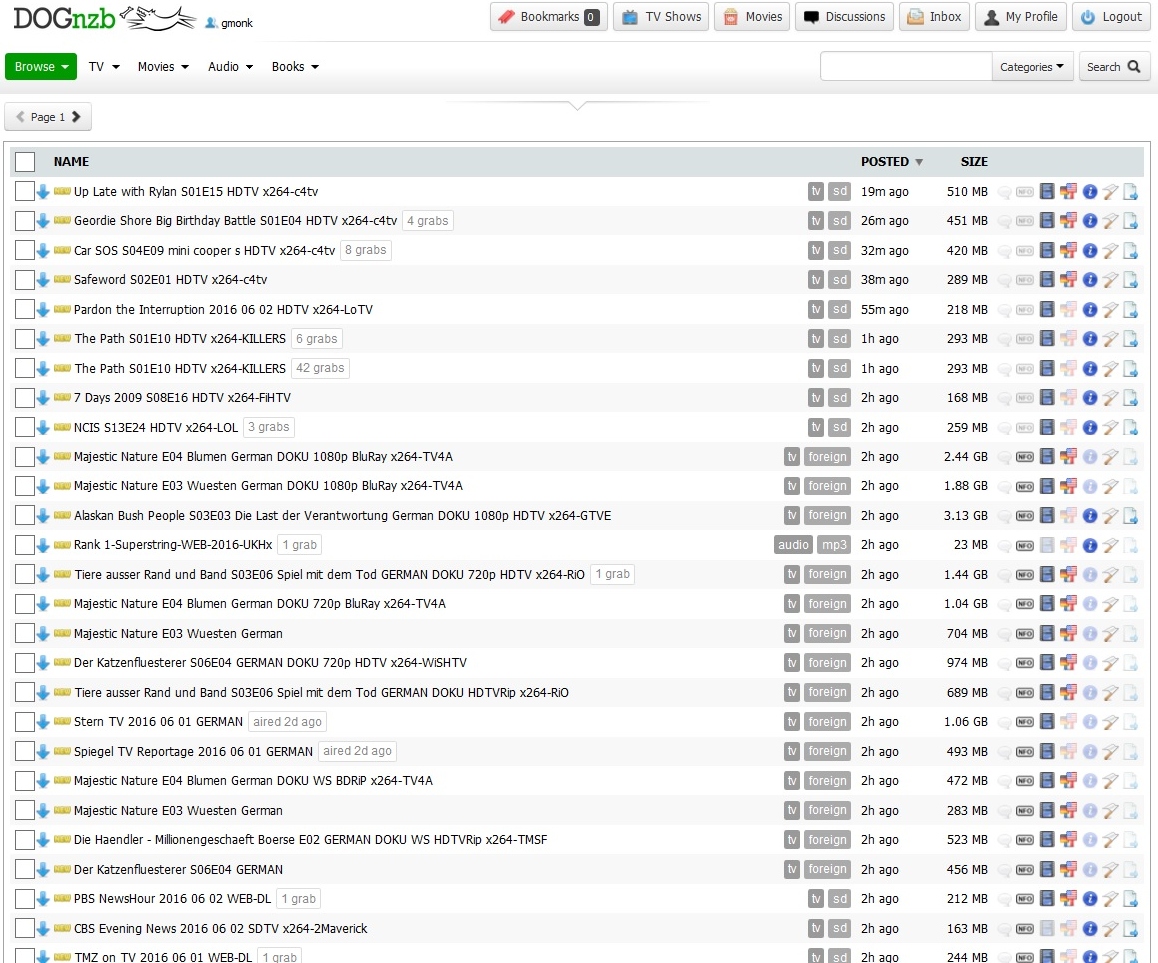1158x963 pixels.
Task: Go to next page arrow
Action: (x=76, y=117)
